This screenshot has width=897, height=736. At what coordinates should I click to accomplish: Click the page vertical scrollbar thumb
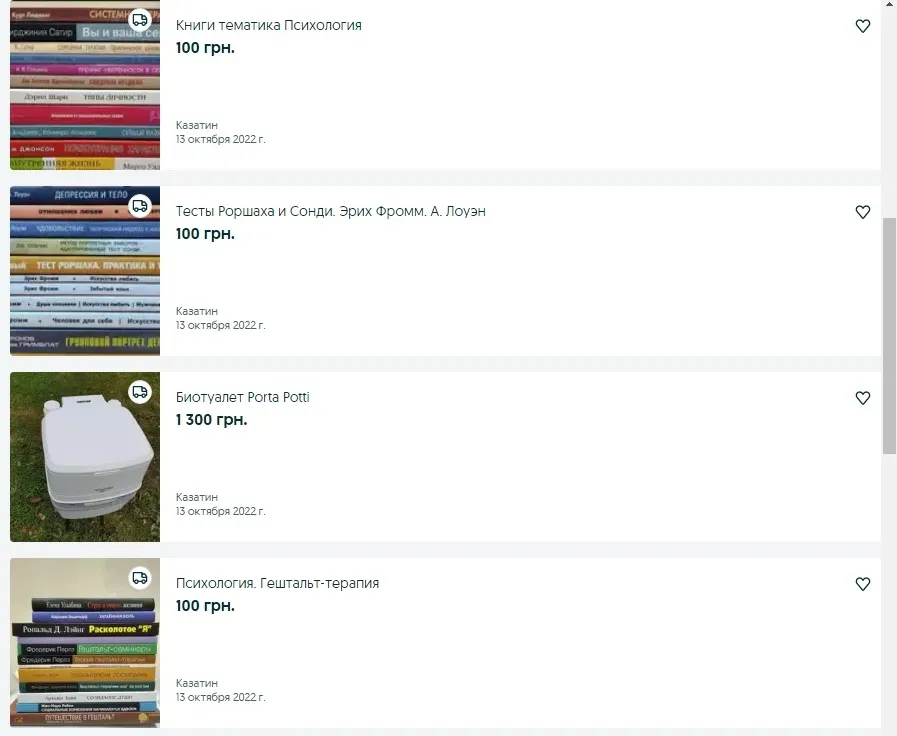889,336
